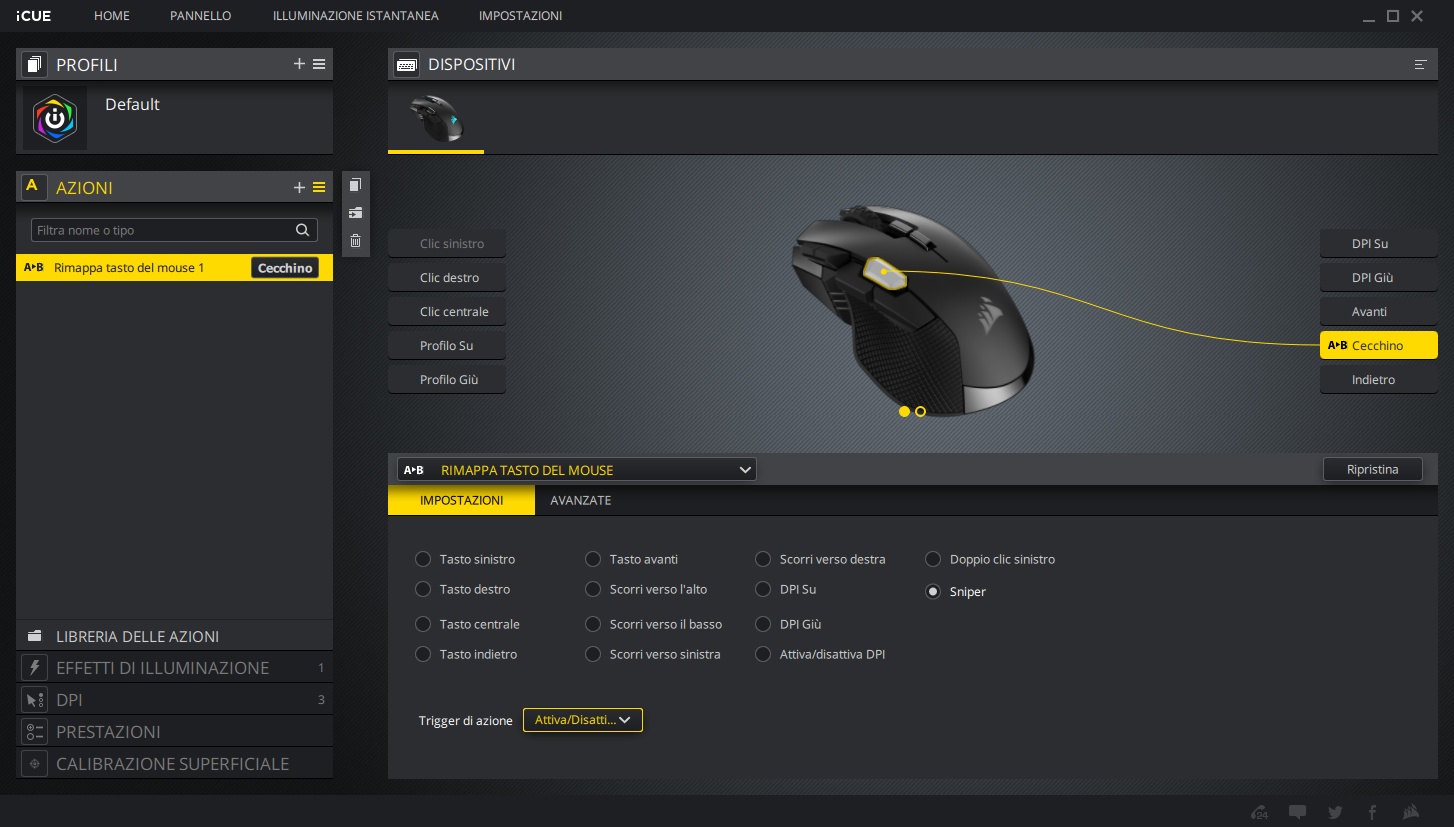The width and height of the screenshot is (1454, 827).
Task: Switch to first mouse view dot
Action: [x=904, y=411]
